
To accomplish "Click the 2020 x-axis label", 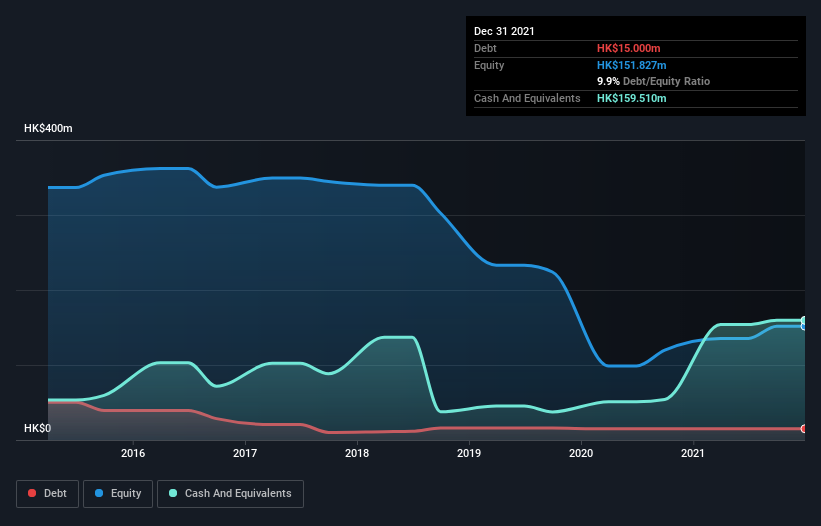I will coord(581,453).
